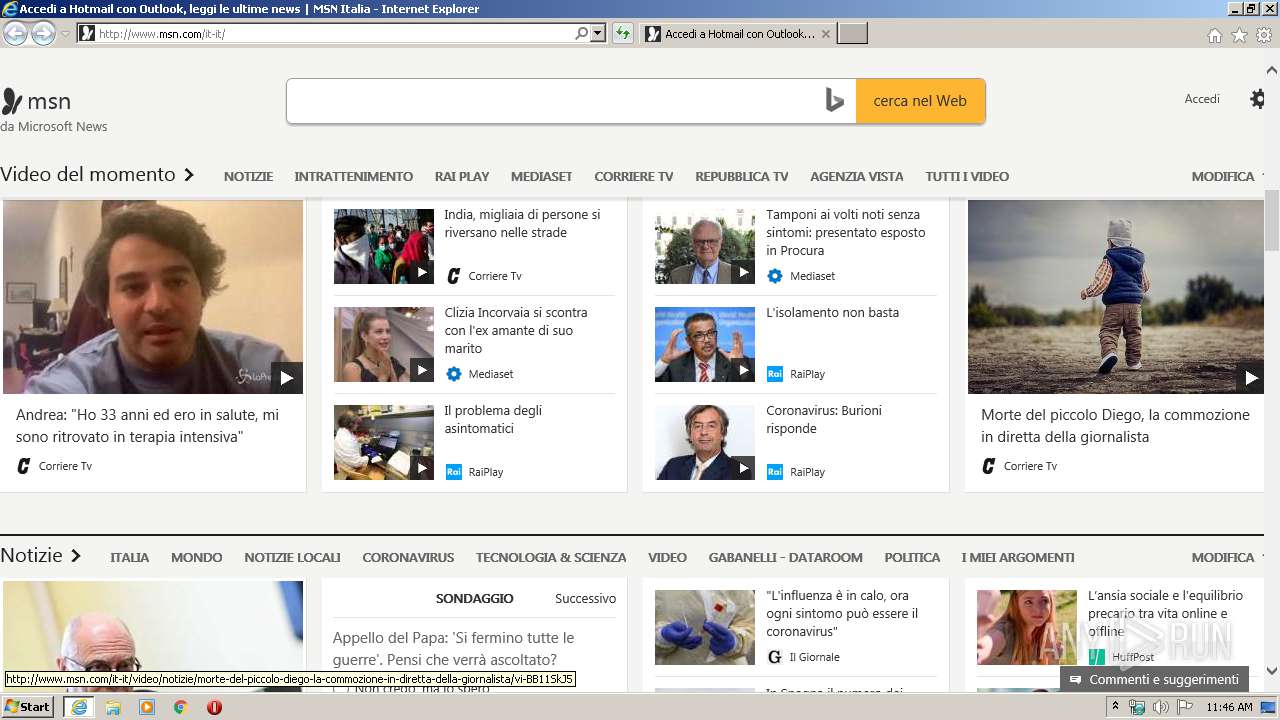This screenshot has width=1280, height=720.
Task: Open the Windows Start menu
Action: click(x=28, y=707)
